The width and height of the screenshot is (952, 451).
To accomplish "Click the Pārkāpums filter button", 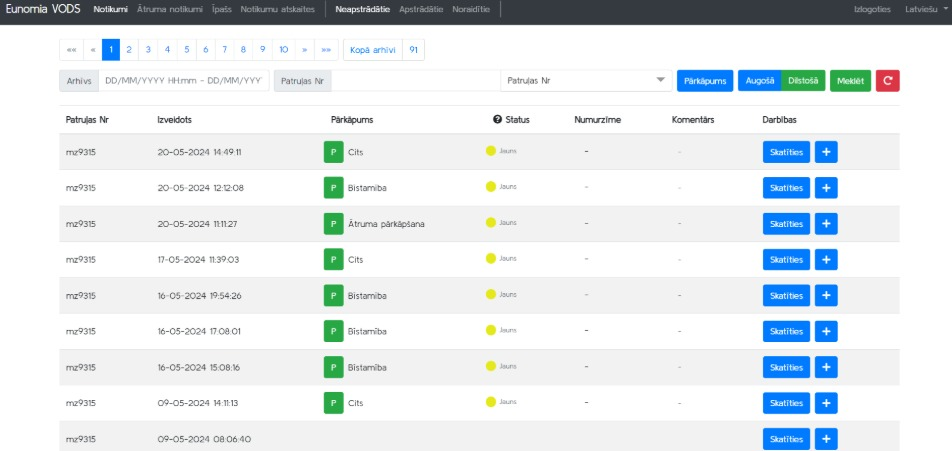I will [705, 81].
